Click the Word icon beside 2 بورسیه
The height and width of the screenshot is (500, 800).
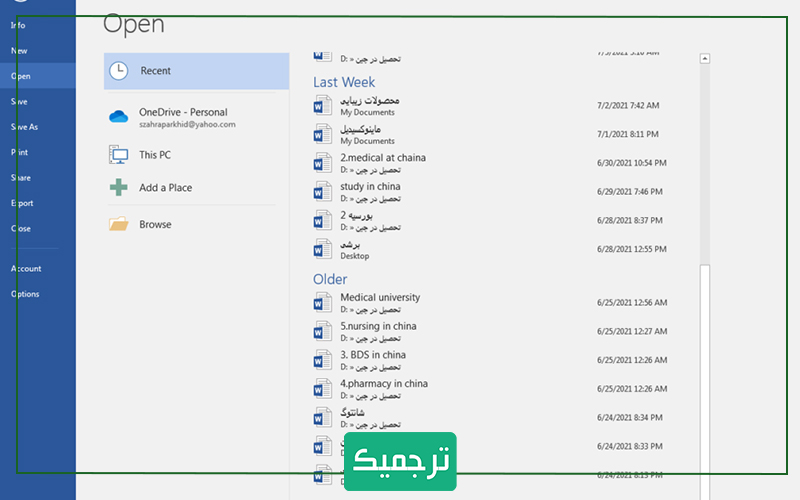(322, 220)
